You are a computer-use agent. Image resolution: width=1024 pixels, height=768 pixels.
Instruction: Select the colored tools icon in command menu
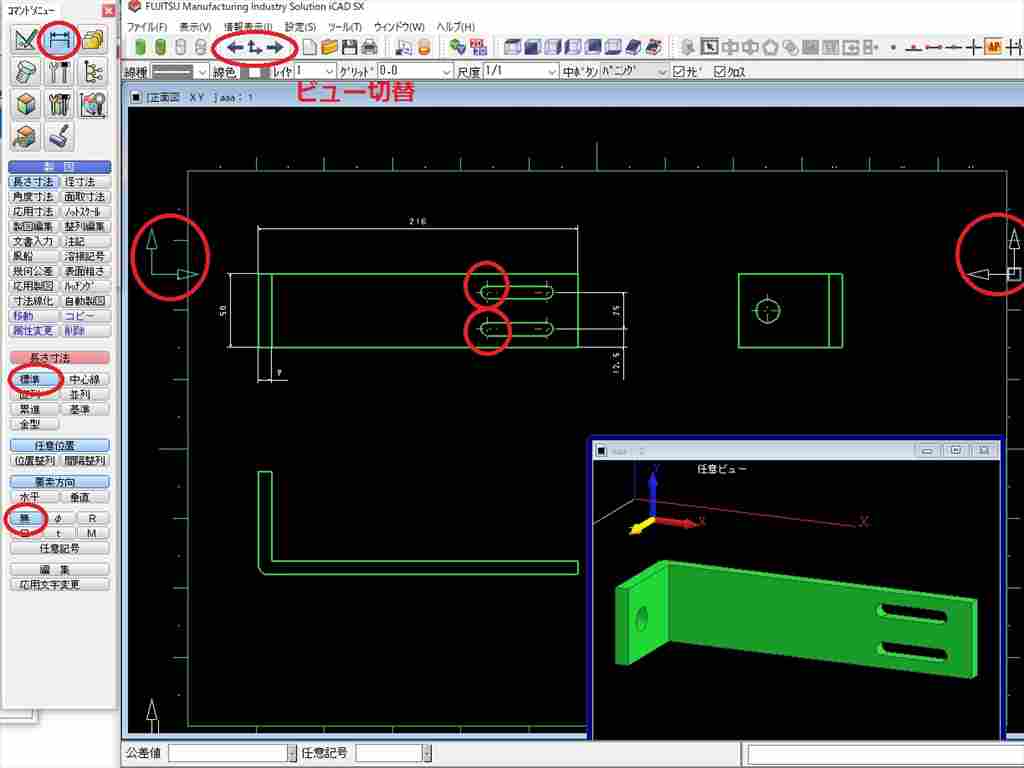coord(59,104)
